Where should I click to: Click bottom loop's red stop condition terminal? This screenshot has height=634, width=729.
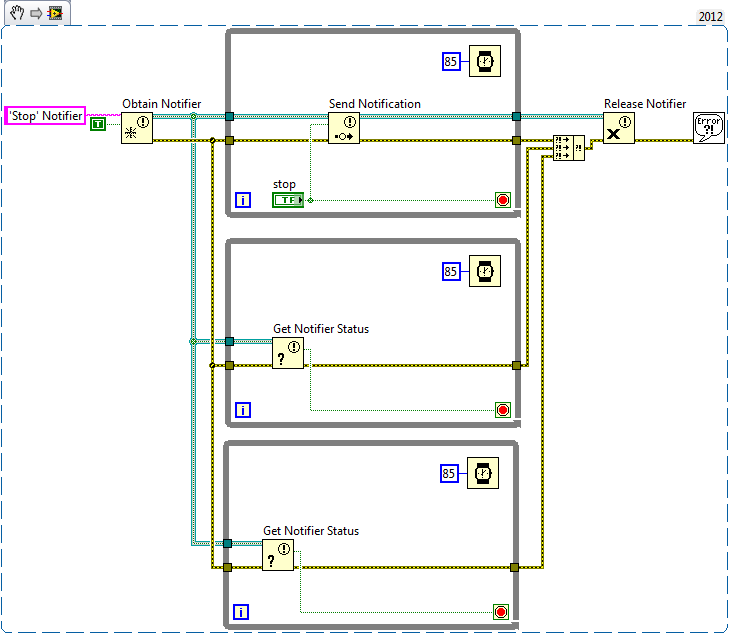502,611
